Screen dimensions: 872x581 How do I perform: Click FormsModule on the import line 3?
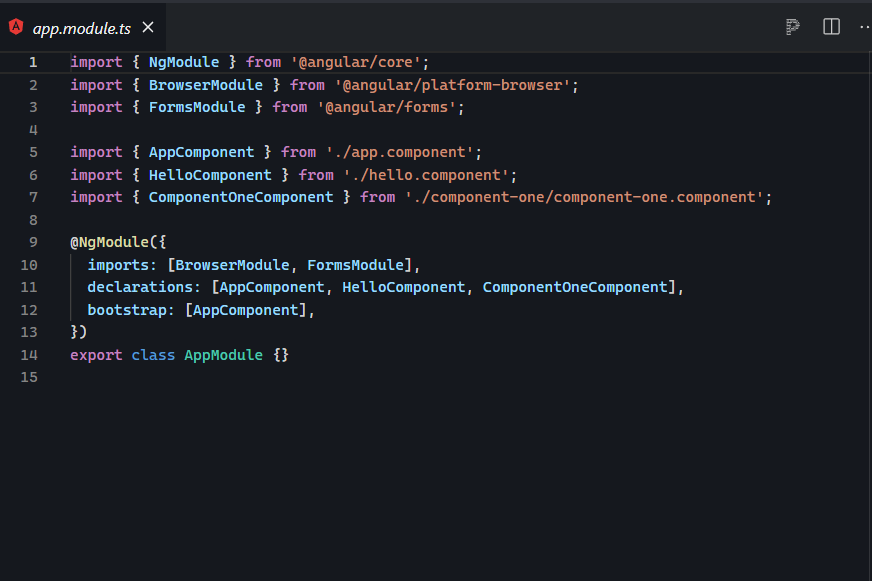tap(197, 107)
